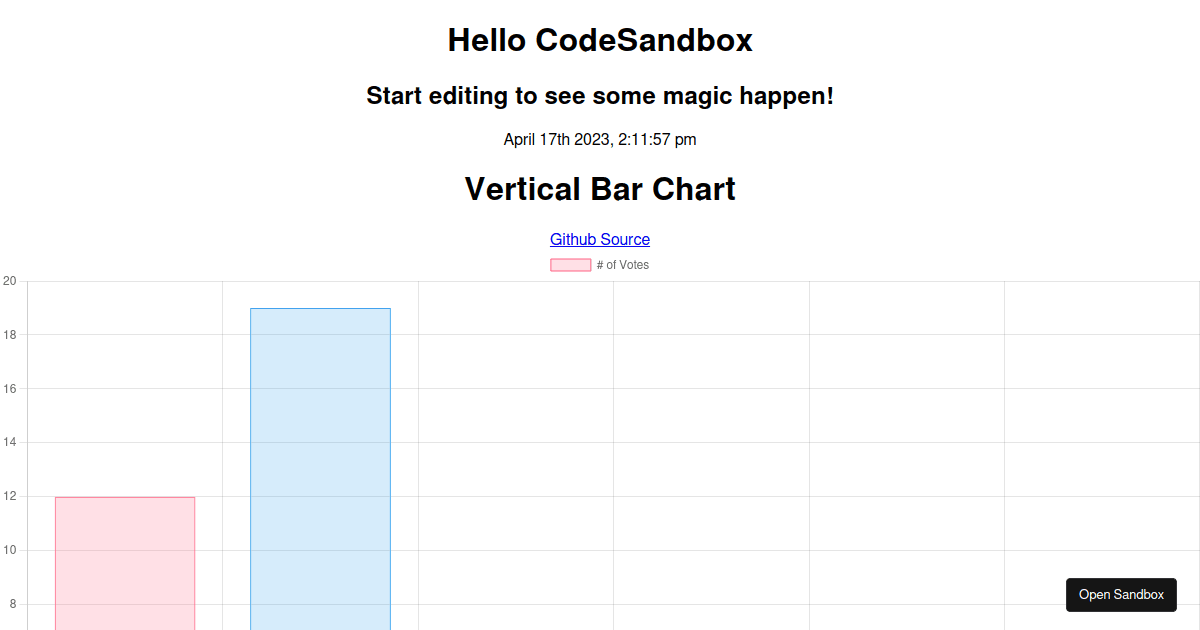Open the Github Source link
The image size is (1200, 630).
tap(599, 239)
